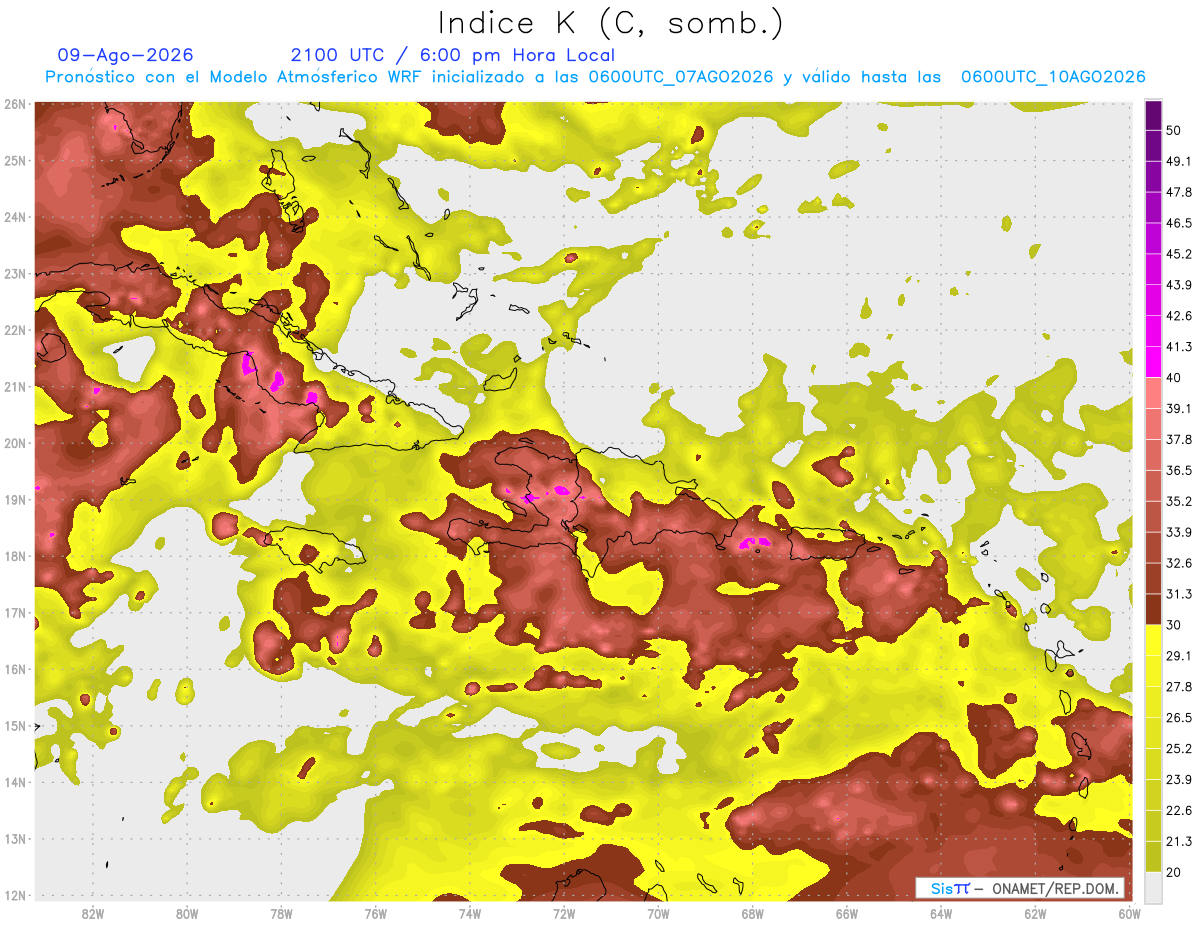Click the longitude label '80W'
Screen dimensions: 1200x927
tap(187, 914)
